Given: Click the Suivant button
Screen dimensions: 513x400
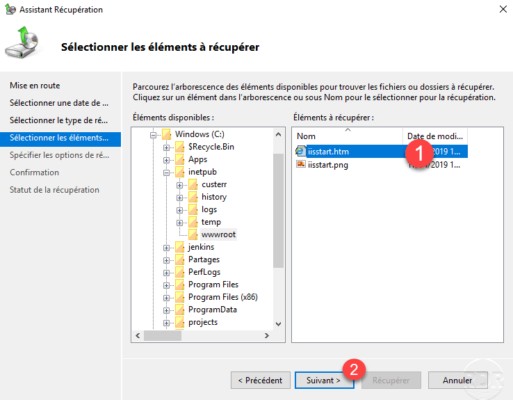Looking at the screenshot, I should [324, 380].
